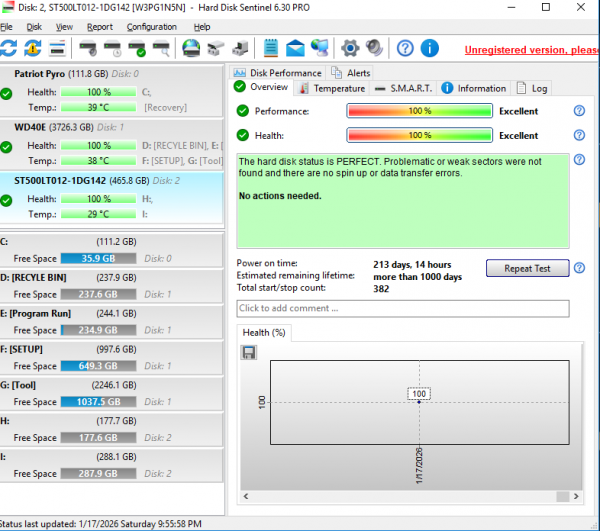Select the E: [Program Run] partition row
The height and width of the screenshot is (531, 600).
111,322
